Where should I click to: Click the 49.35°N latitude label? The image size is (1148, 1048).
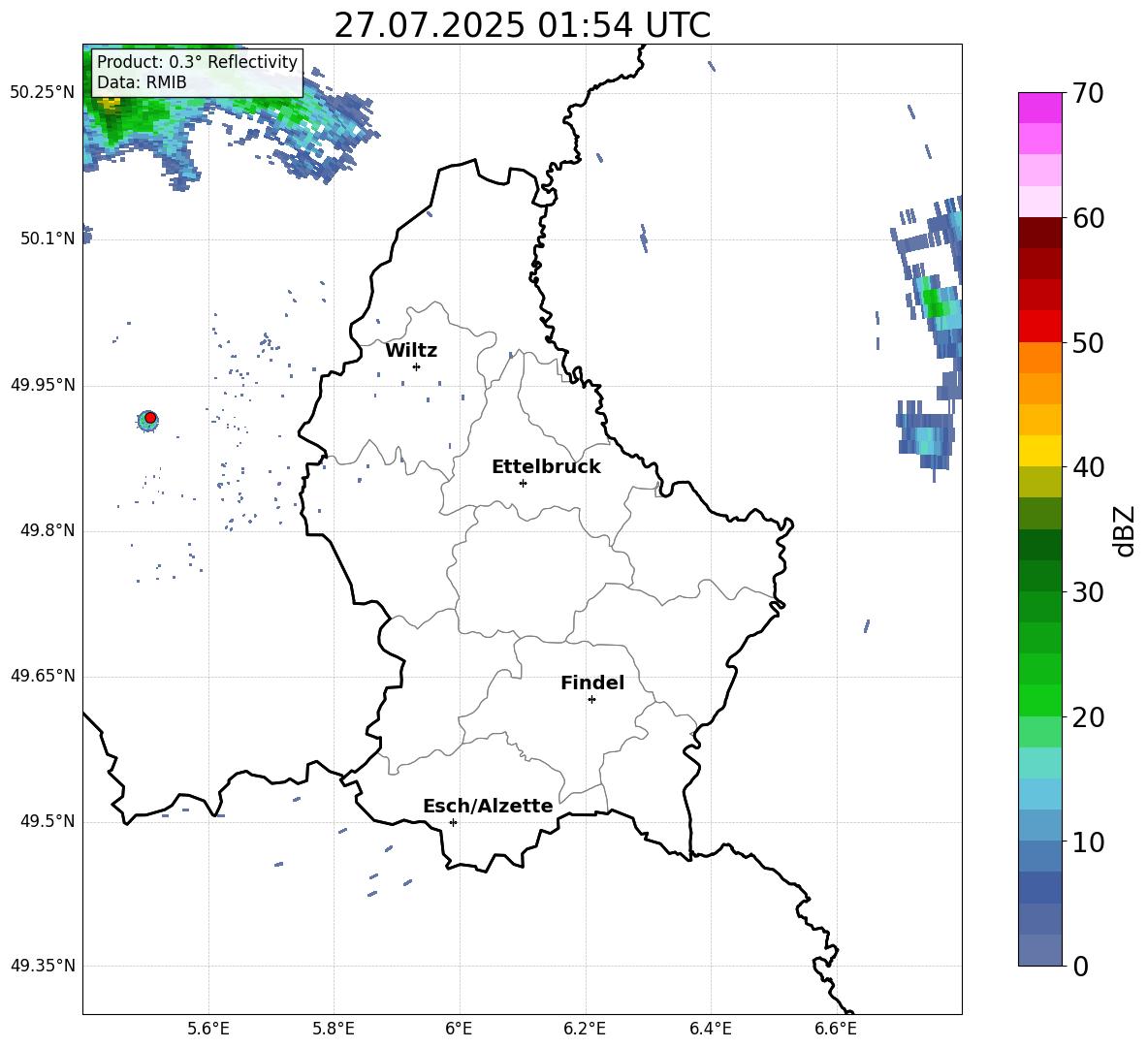pyautogui.click(x=43, y=966)
